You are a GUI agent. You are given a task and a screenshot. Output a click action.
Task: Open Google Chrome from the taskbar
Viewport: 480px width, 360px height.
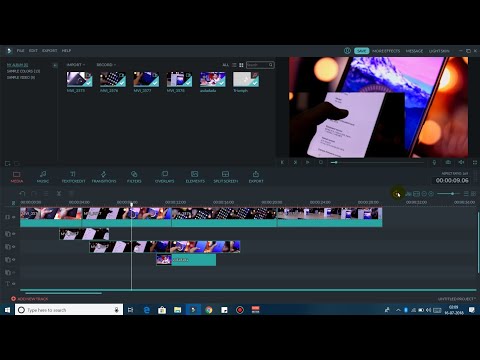[209, 310]
